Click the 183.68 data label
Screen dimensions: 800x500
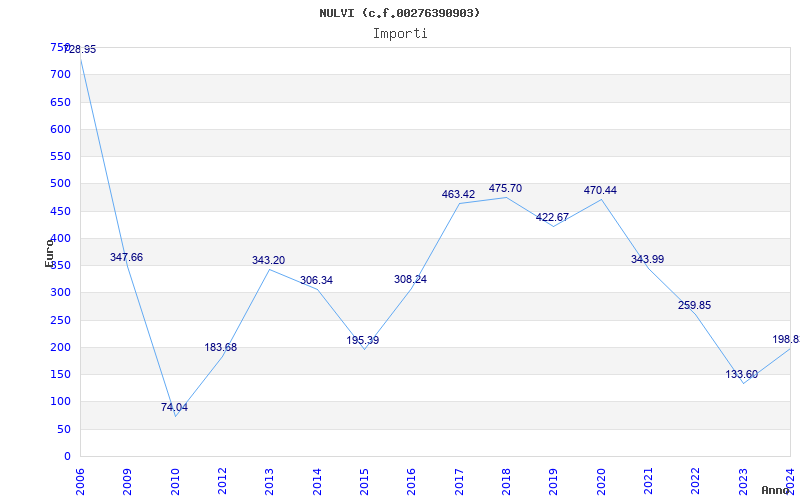click(221, 347)
